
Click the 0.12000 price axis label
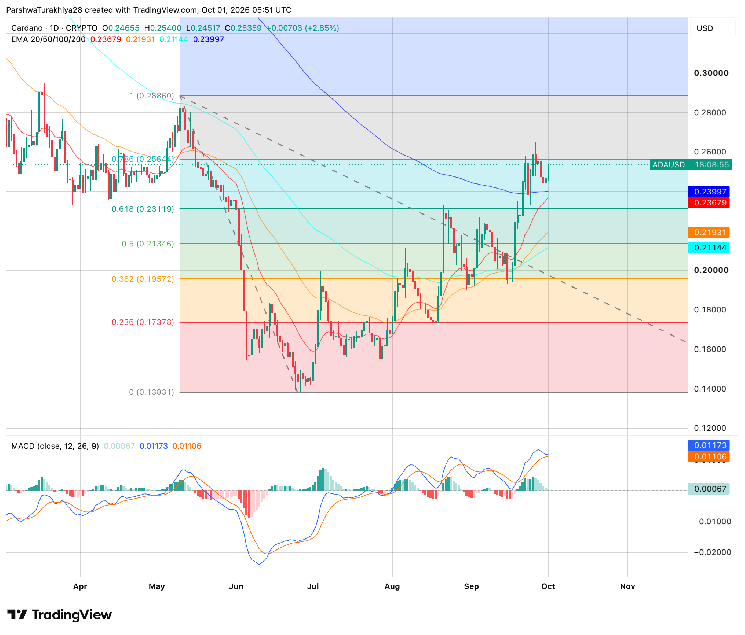click(711, 428)
